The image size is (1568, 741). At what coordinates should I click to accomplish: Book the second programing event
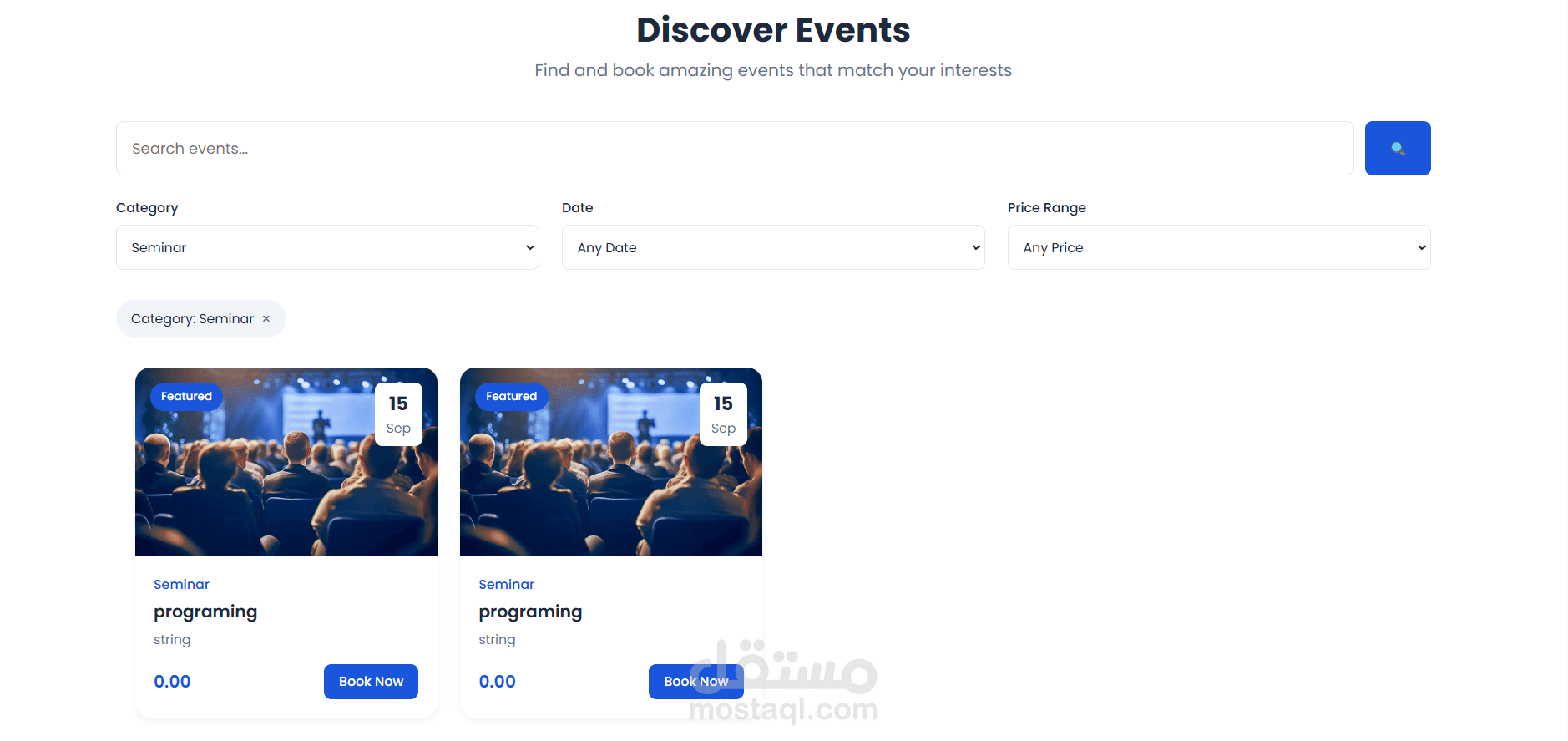695,682
